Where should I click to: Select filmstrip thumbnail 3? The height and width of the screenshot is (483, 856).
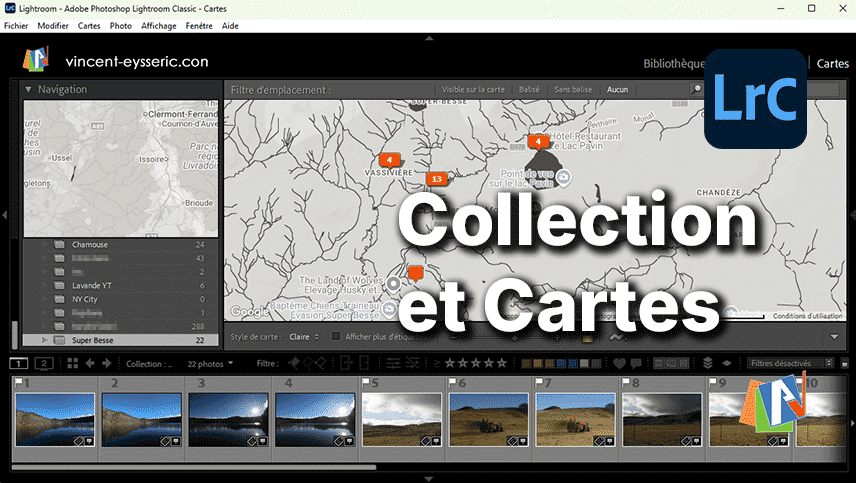[x=228, y=420]
